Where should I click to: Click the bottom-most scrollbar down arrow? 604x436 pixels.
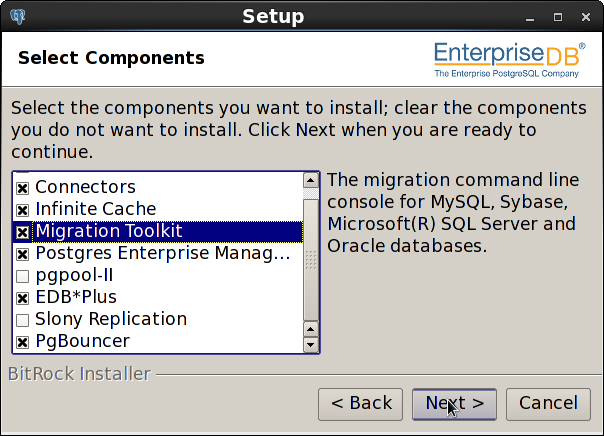point(311,345)
